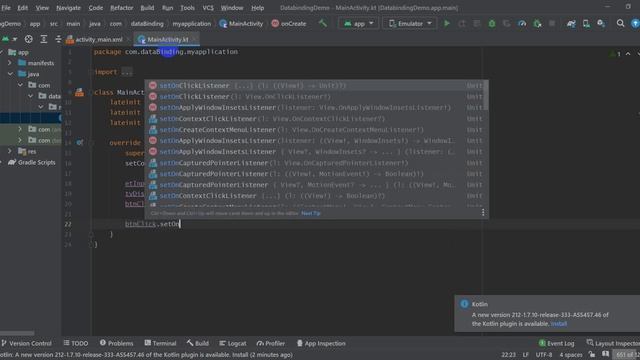This screenshot has height=360, width=640.
Task: Open the Android project view dropdown
Action: (x=9, y=39)
